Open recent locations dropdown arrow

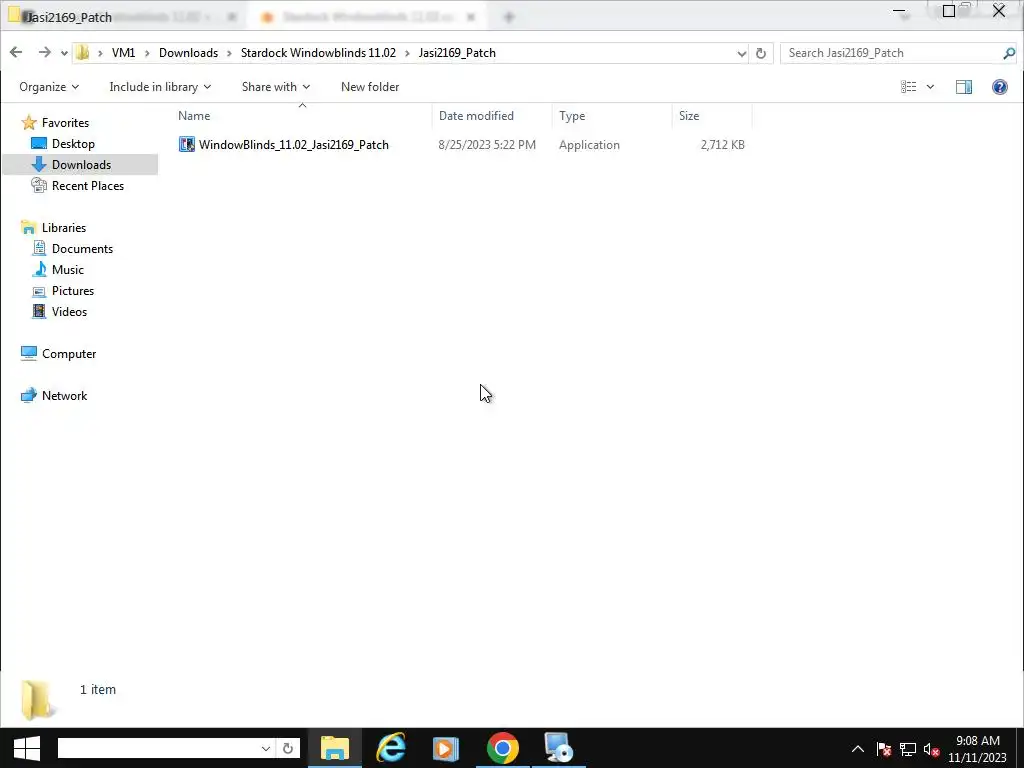coord(64,53)
